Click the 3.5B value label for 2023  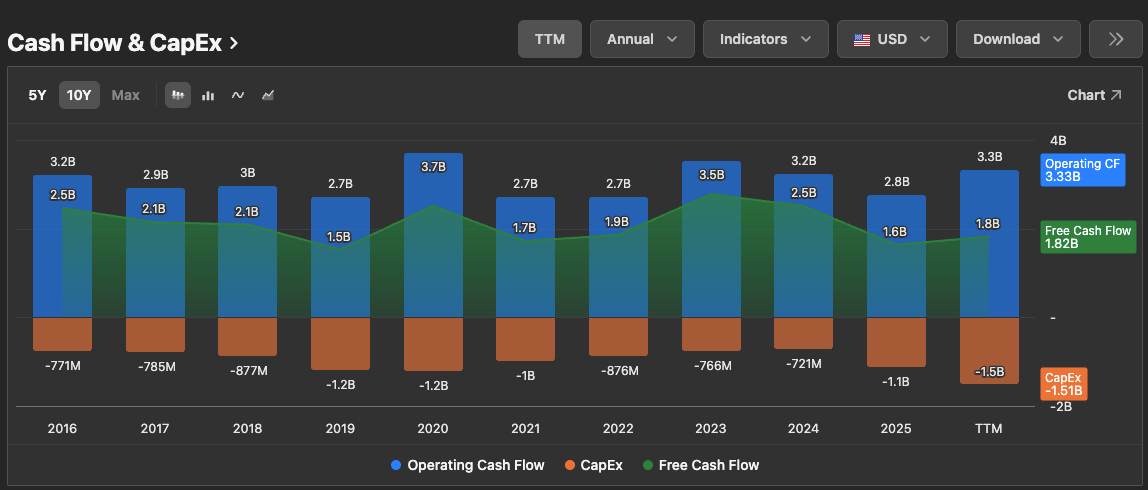711,175
